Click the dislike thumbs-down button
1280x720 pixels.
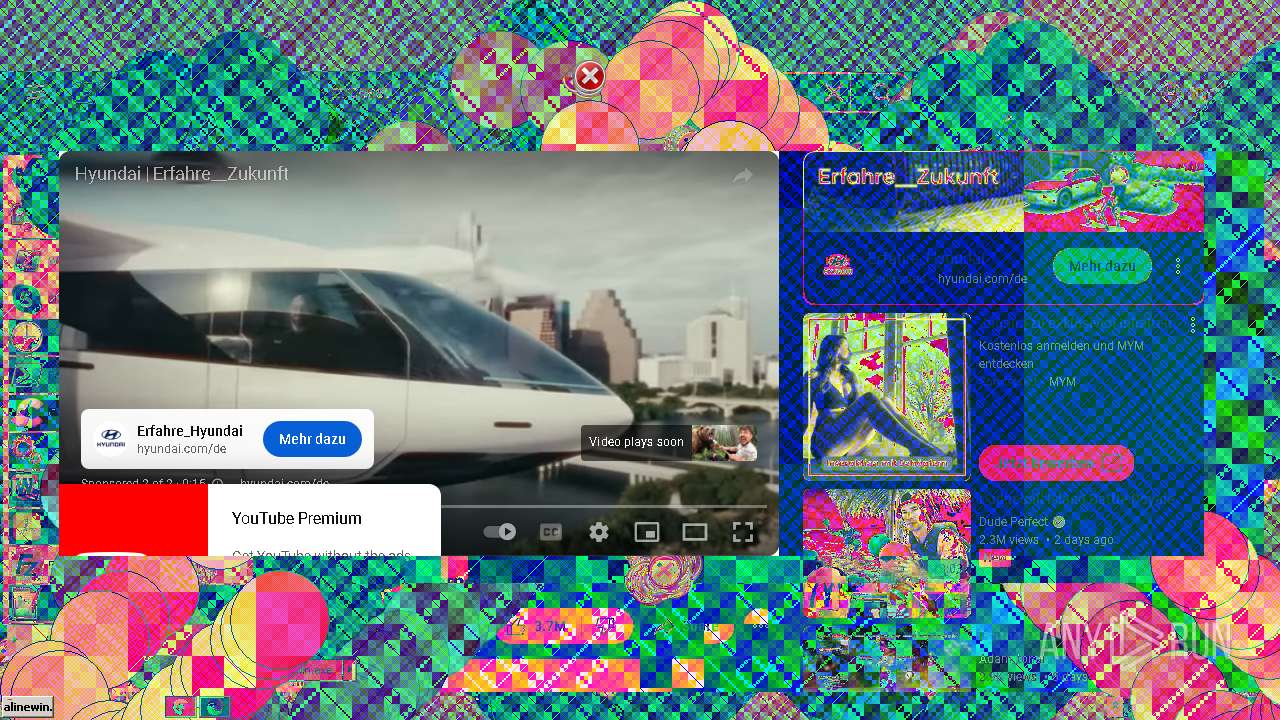(607, 626)
